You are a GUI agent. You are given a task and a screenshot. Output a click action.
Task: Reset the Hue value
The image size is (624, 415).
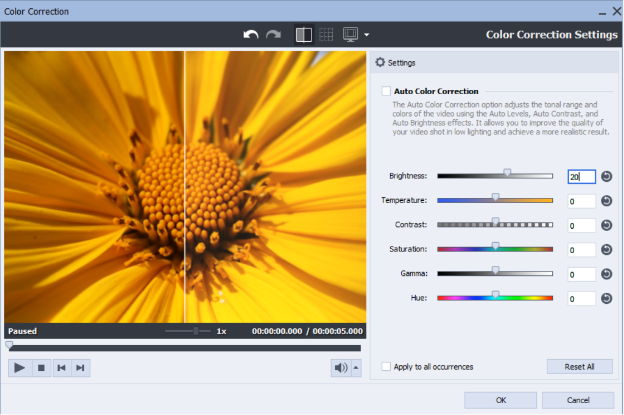[x=606, y=298]
